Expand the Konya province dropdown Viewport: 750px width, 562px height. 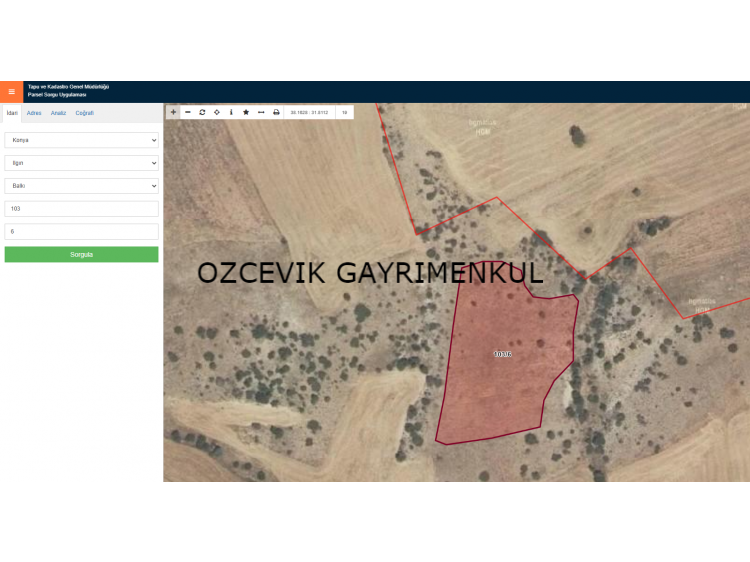81,140
